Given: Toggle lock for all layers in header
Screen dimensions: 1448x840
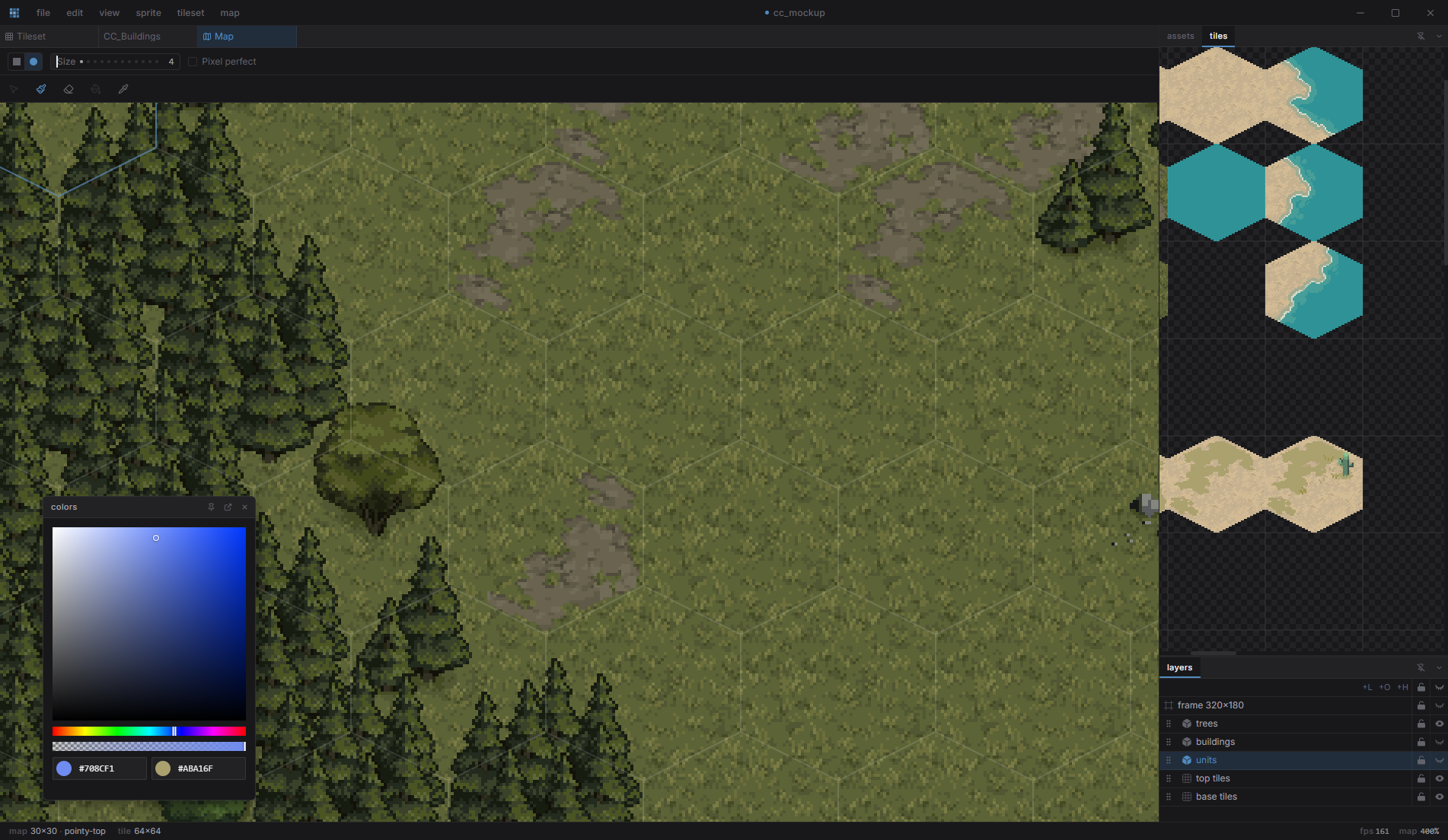Looking at the screenshot, I should click(x=1421, y=687).
